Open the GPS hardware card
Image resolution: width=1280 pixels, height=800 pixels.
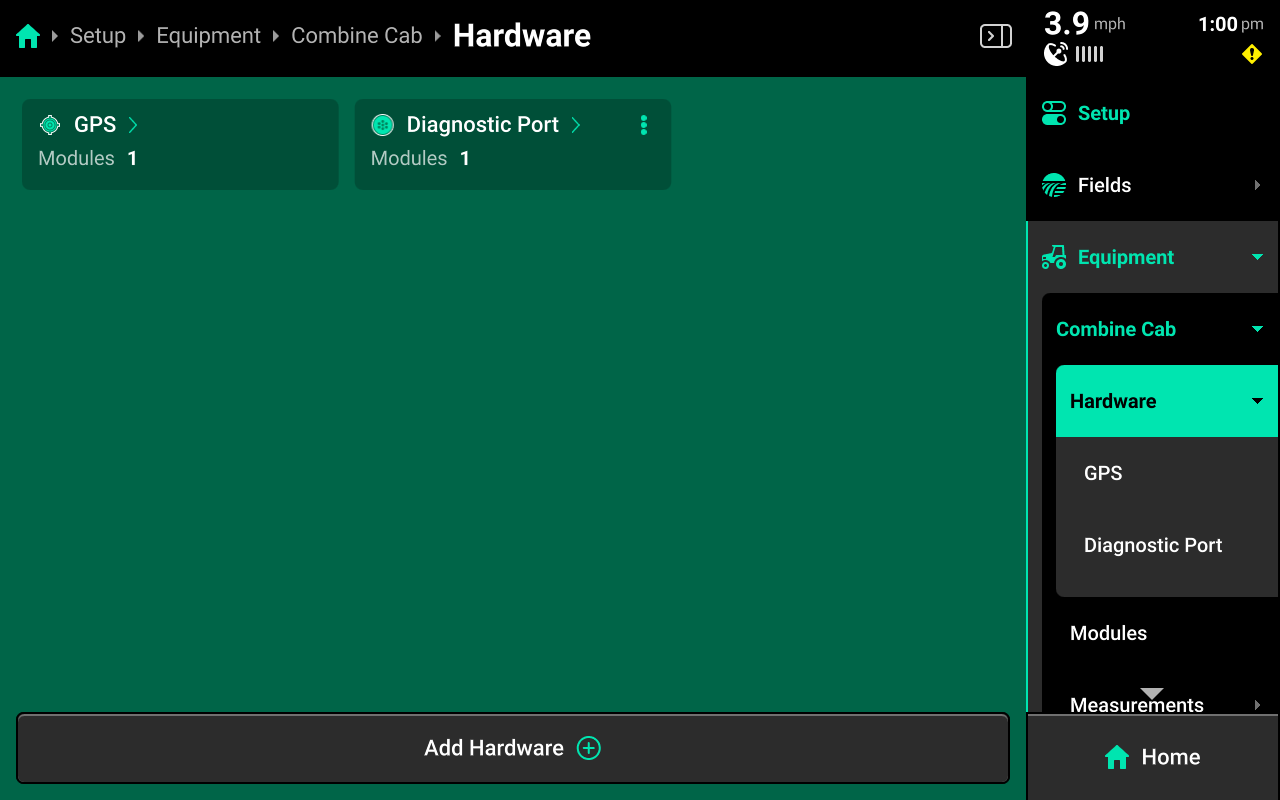click(180, 144)
